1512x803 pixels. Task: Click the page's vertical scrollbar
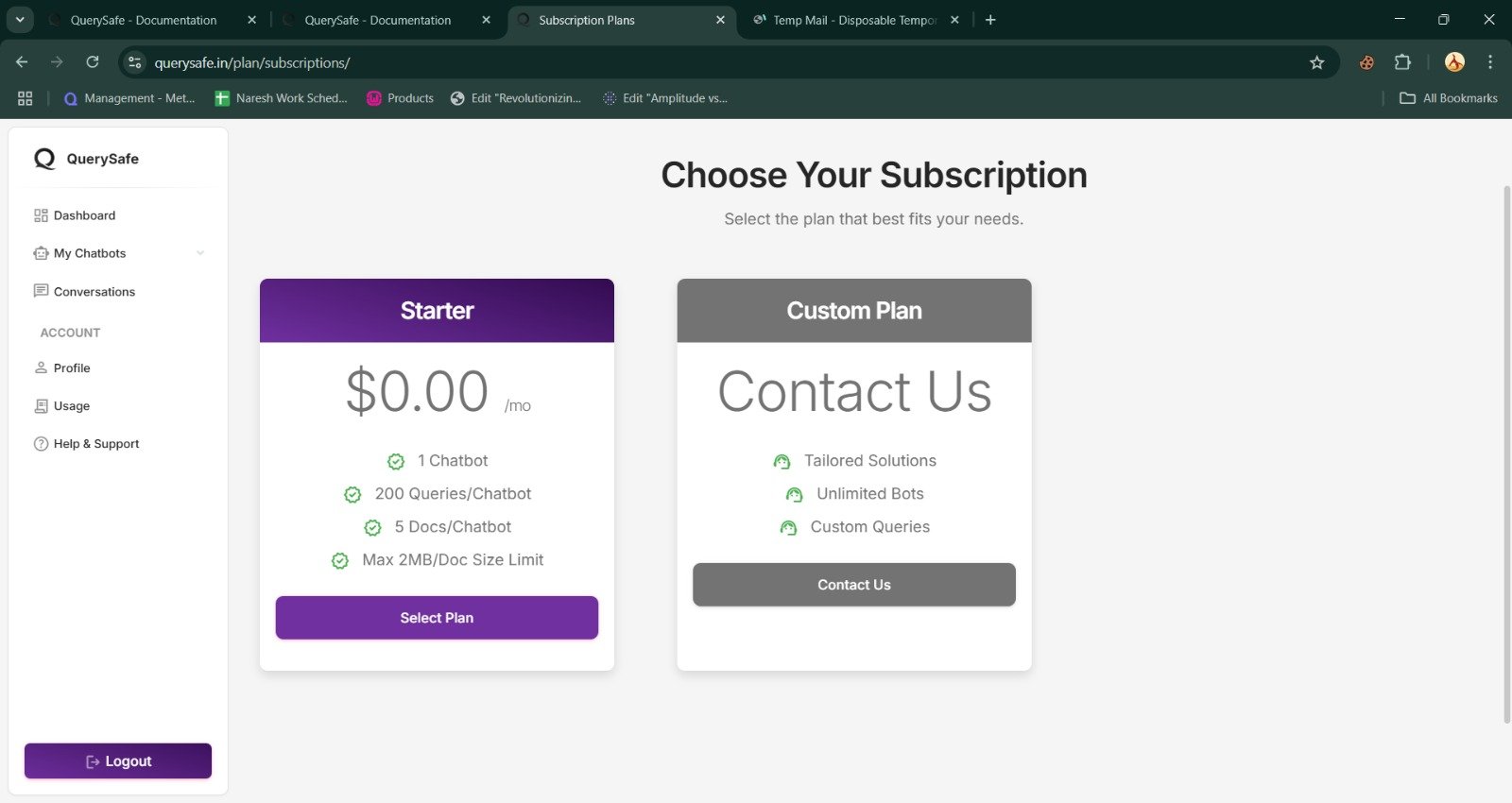point(1506,453)
